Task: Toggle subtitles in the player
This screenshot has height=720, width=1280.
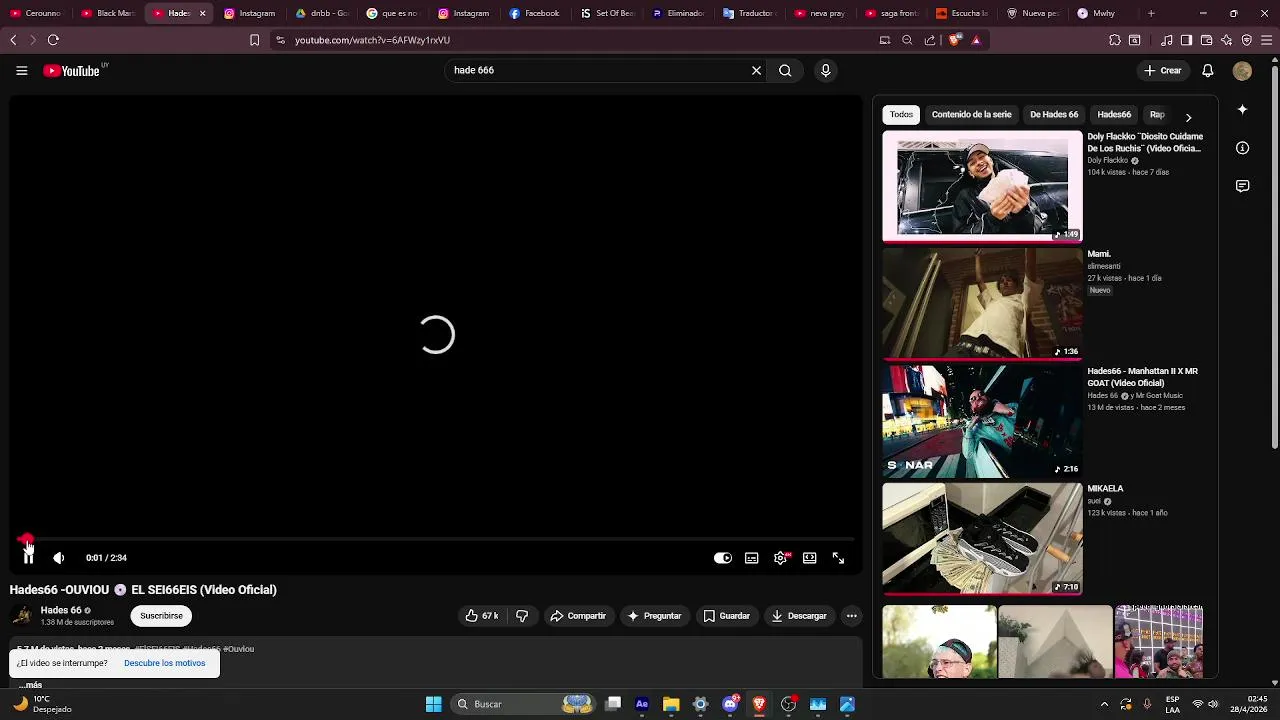Action: (751, 558)
